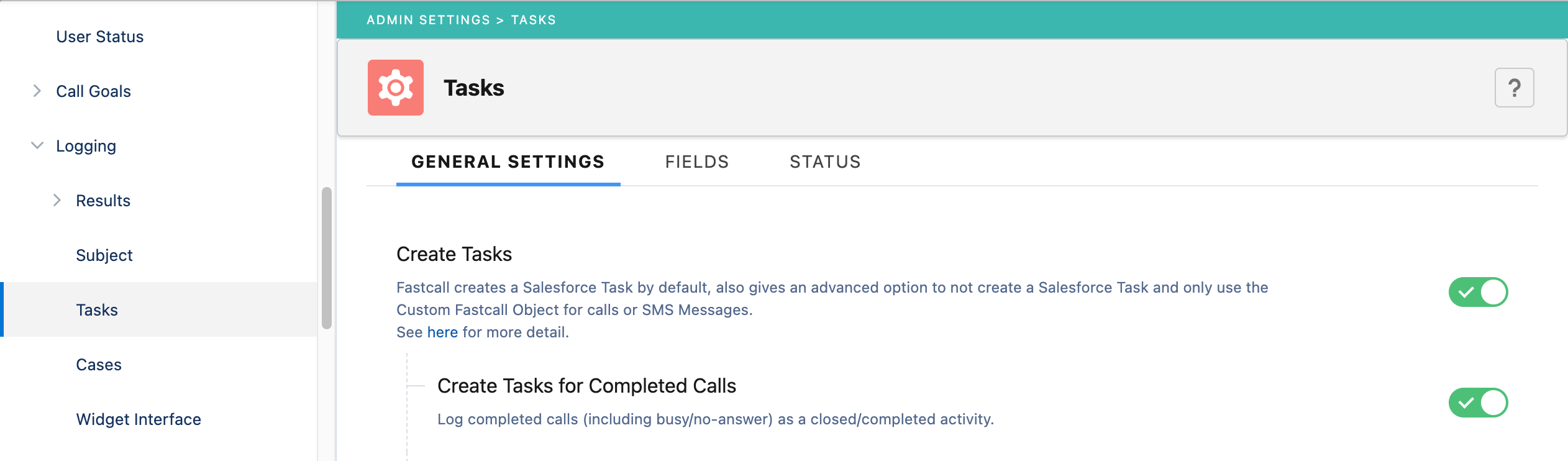Select the General Settings tab

click(x=508, y=162)
